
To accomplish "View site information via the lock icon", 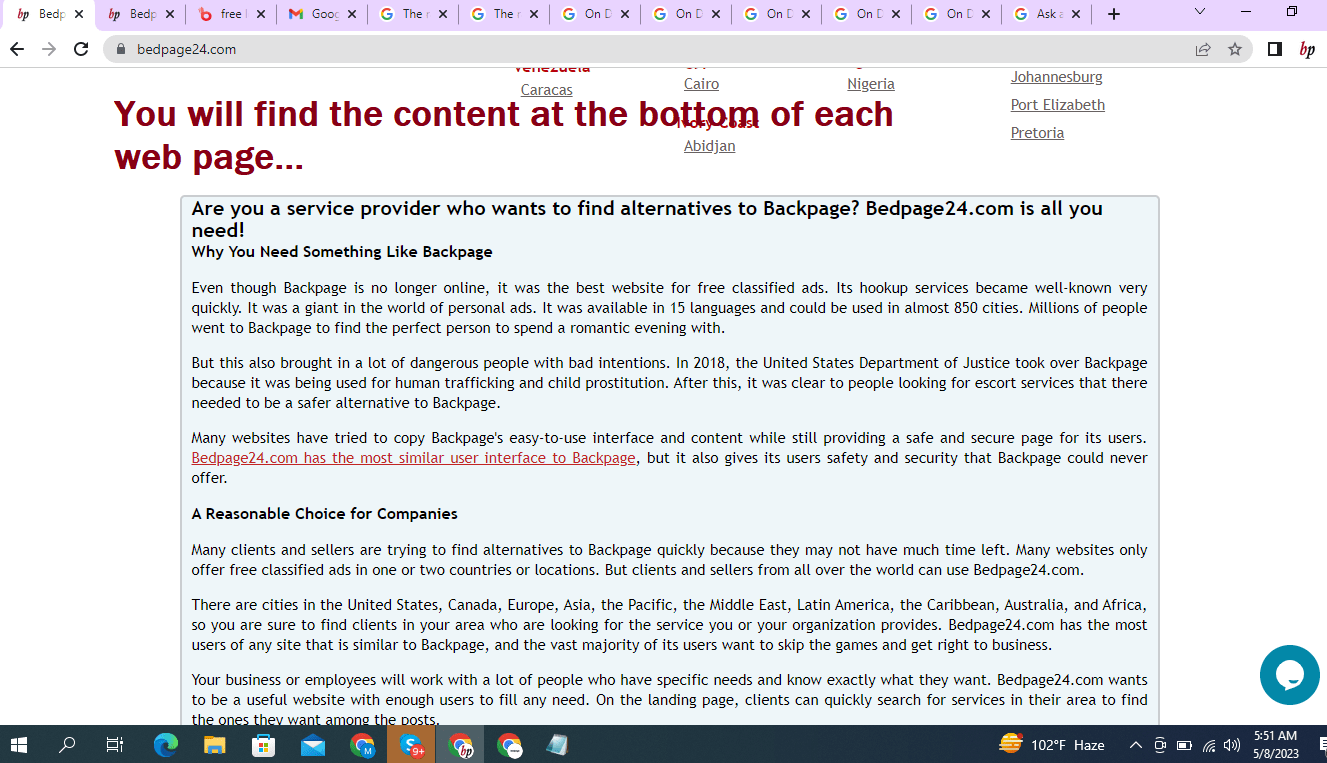I will pyautogui.click(x=122, y=49).
